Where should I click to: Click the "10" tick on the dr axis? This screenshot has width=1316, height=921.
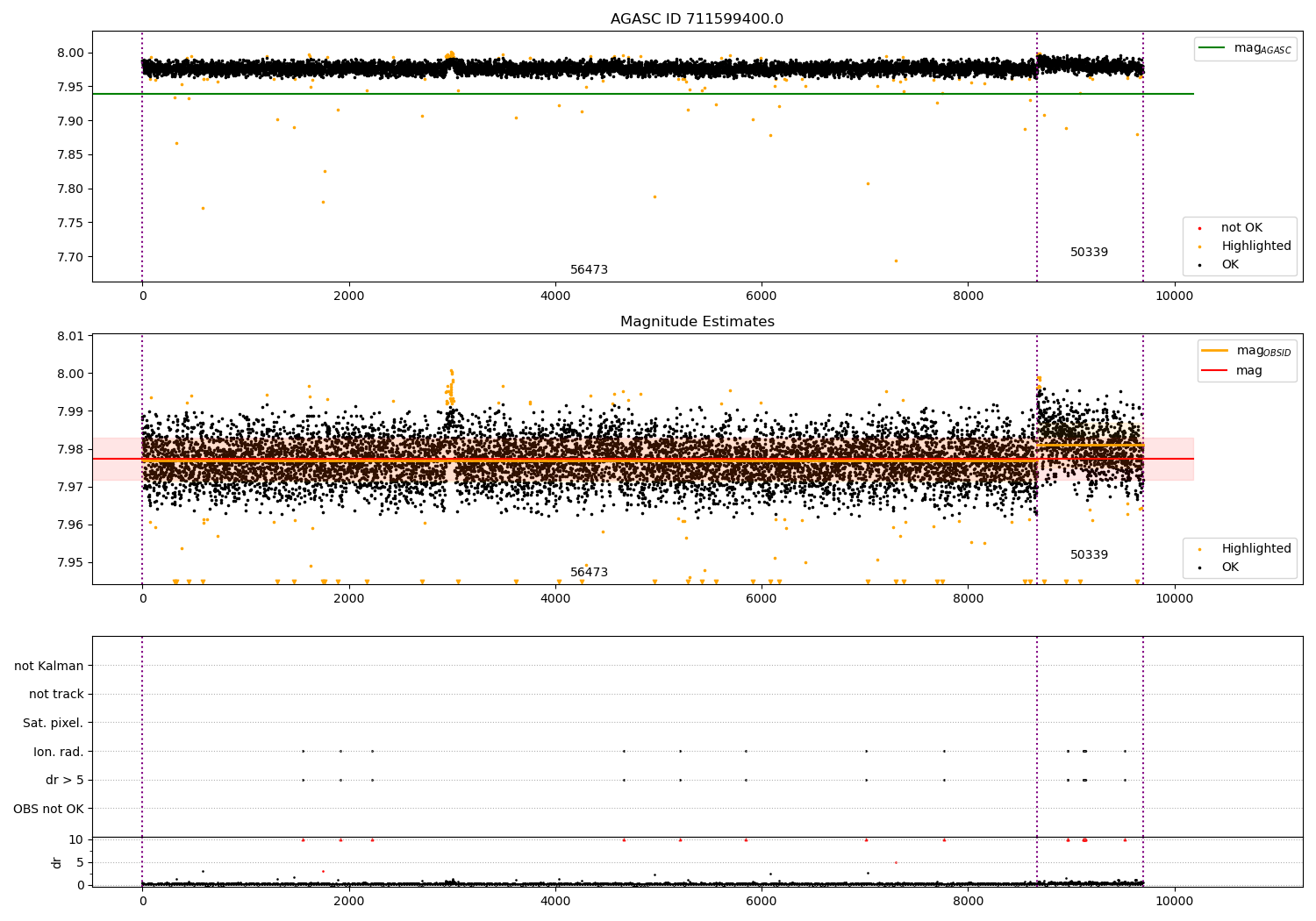click(76, 840)
